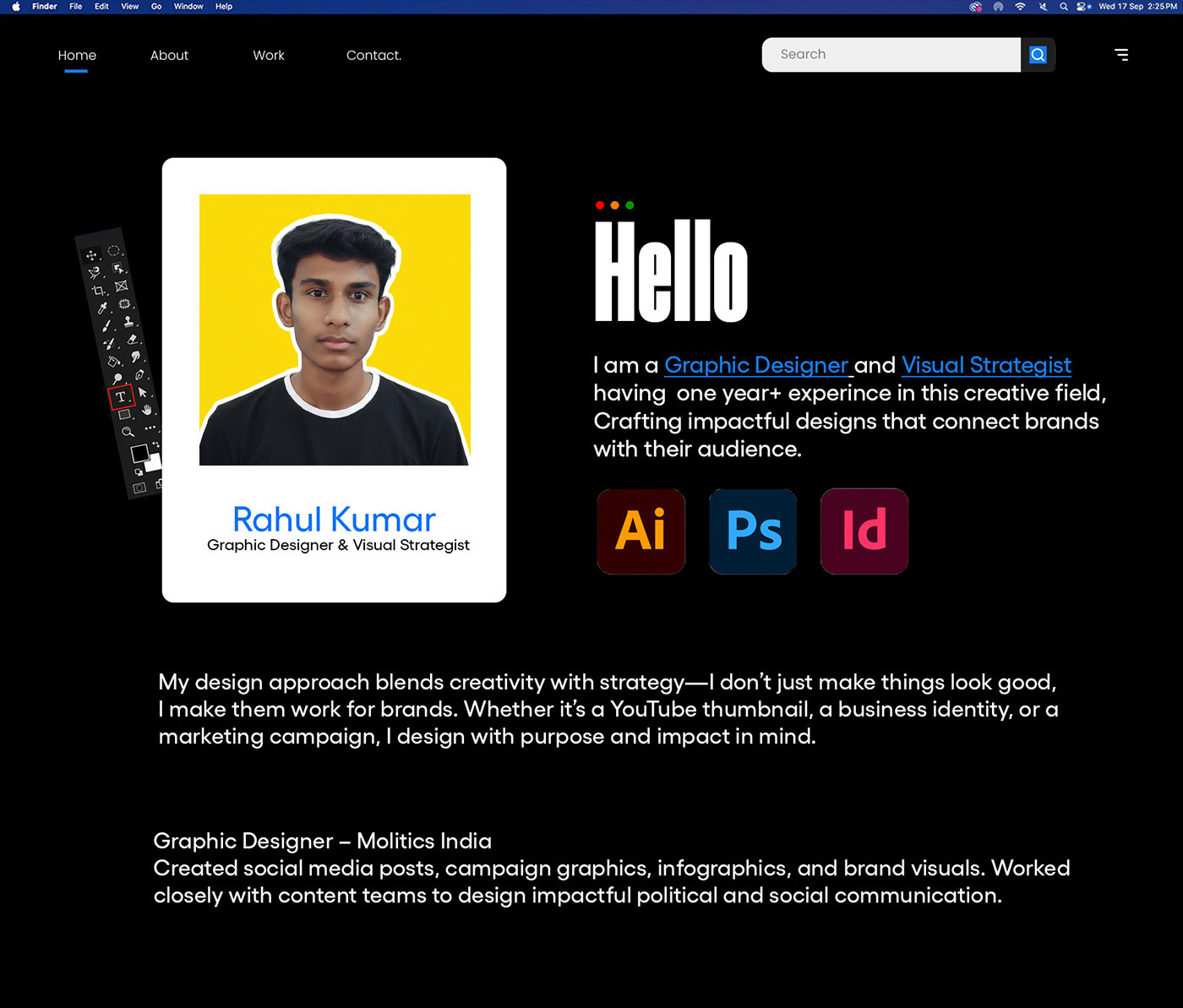Select the Zoom tool
This screenshot has width=1183, height=1008.
click(x=128, y=429)
